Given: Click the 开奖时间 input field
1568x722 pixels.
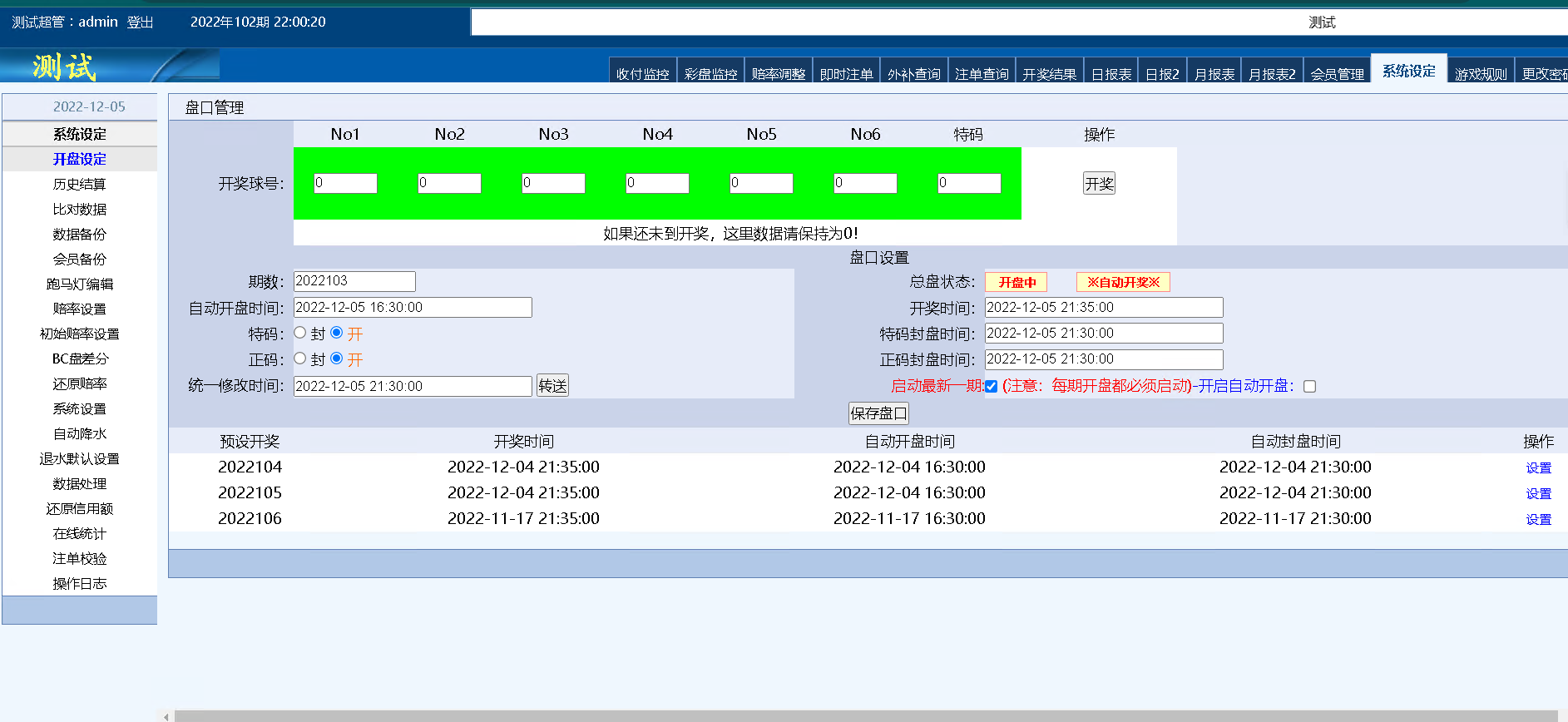Looking at the screenshot, I should tap(1104, 307).
